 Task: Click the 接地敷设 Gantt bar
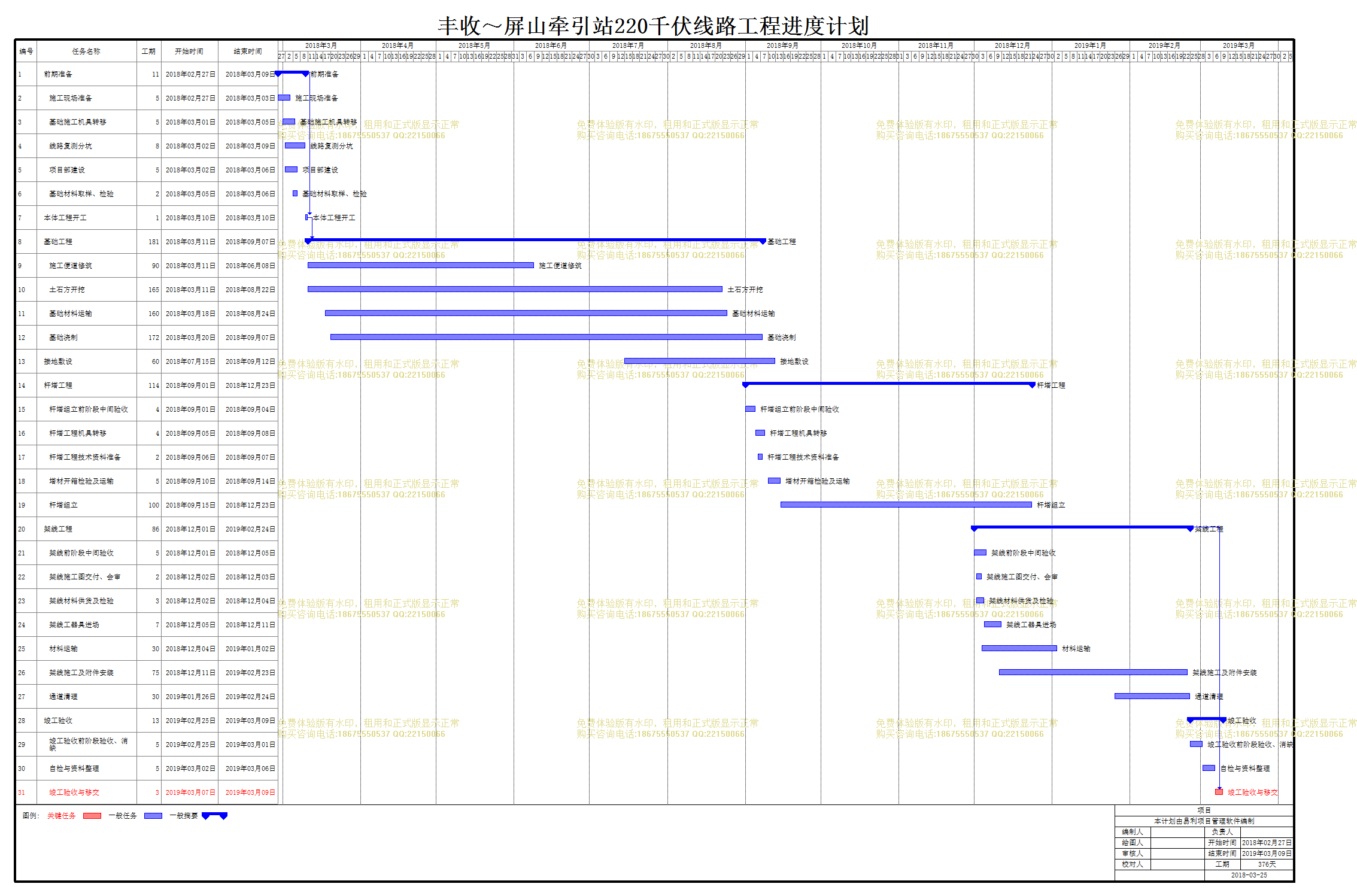pyautogui.click(x=700, y=361)
